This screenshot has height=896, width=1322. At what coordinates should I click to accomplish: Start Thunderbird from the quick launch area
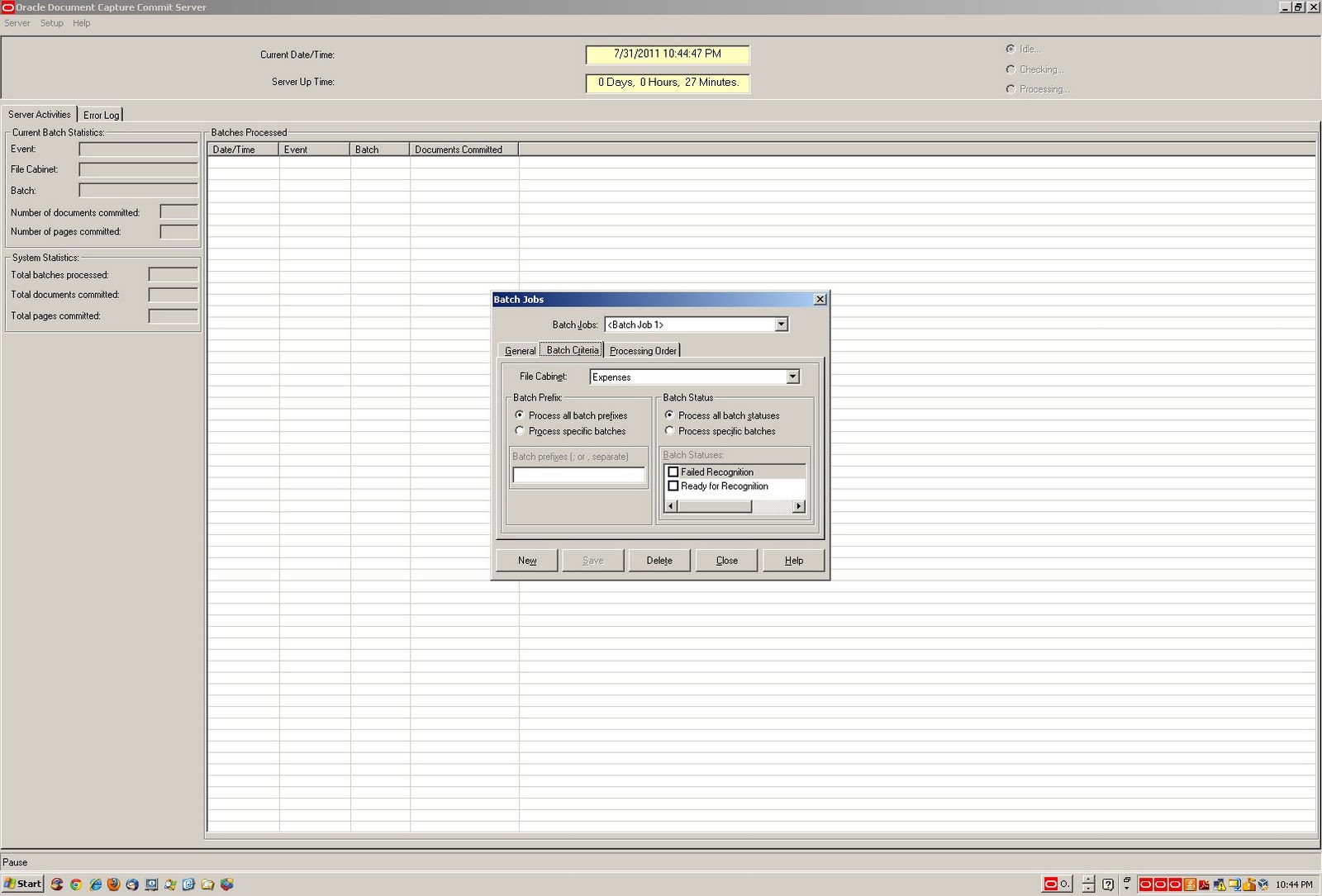133,884
